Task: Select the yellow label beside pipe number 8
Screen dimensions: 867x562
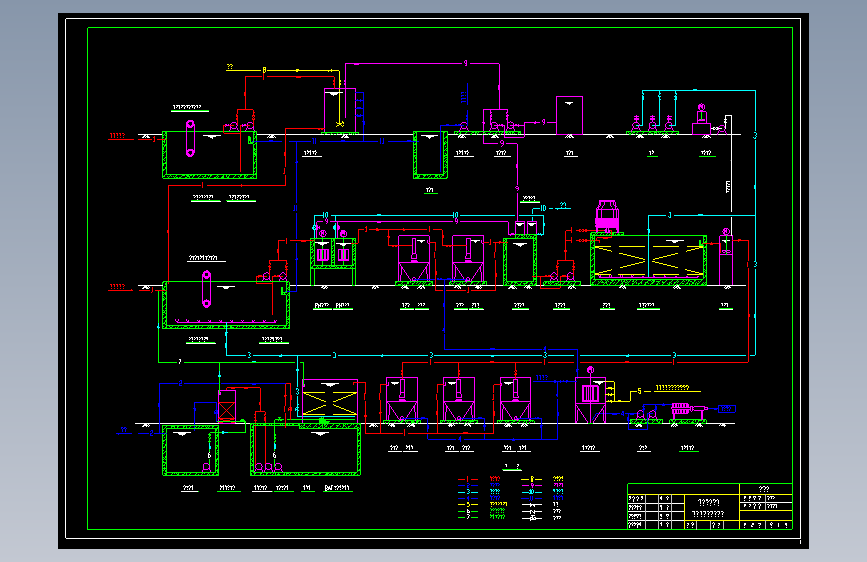Action: [x=229, y=67]
